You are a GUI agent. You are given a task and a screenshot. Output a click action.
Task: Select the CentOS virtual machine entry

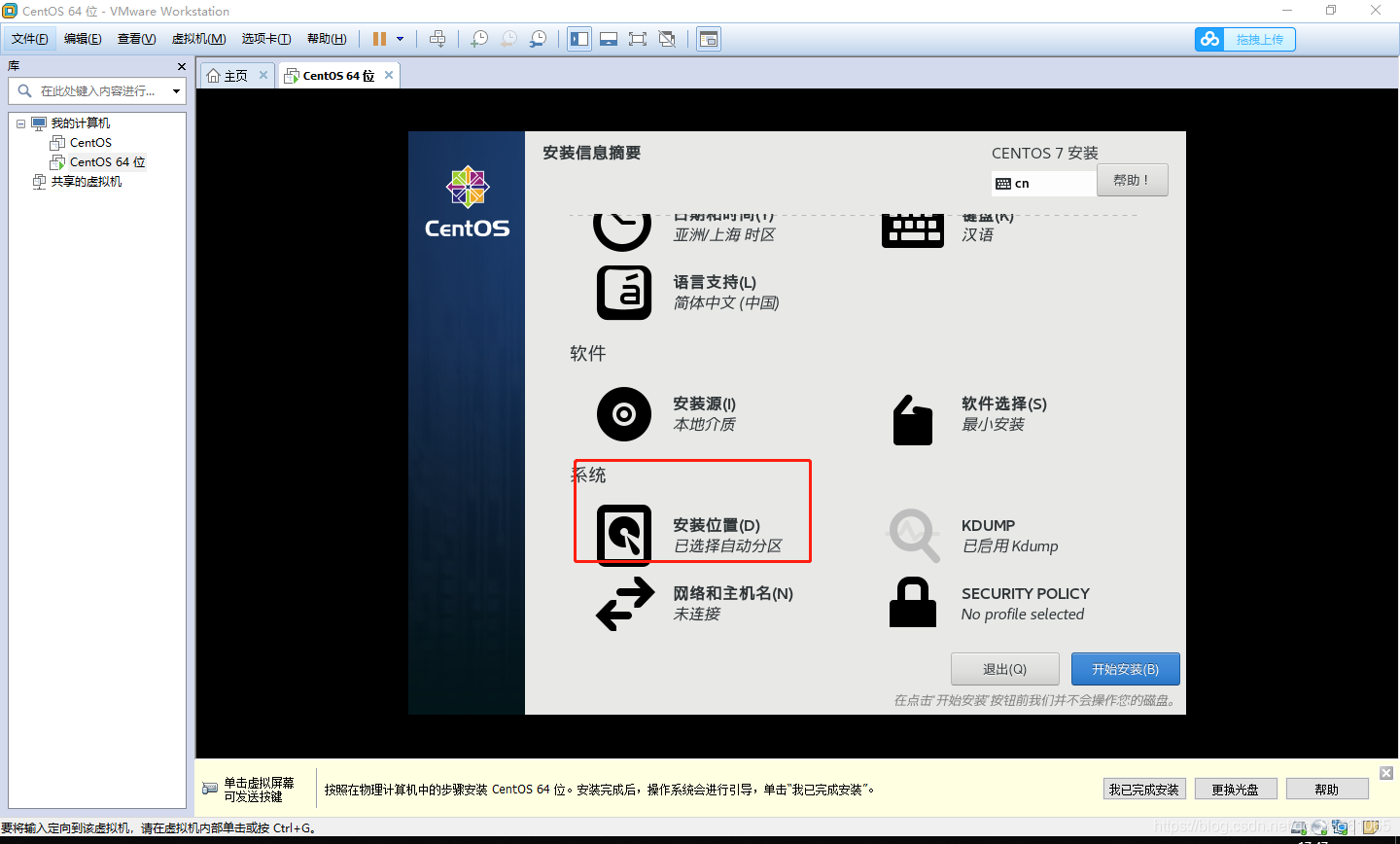pos(90,143)
